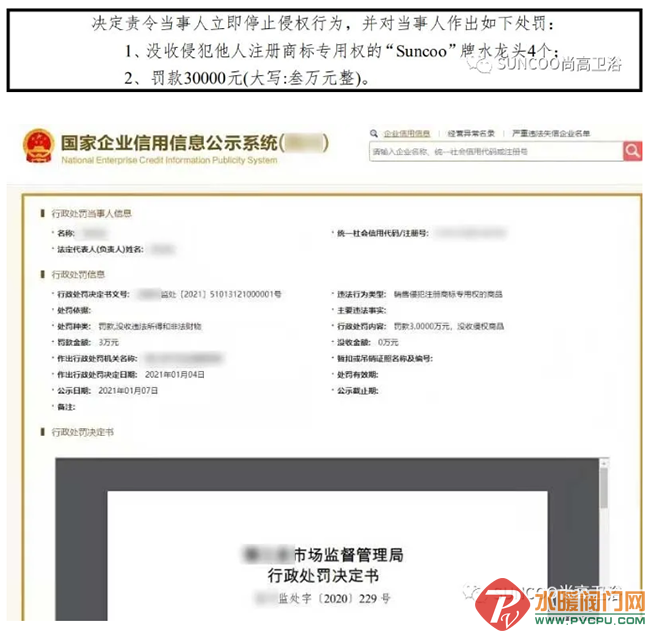Click the 行政处罚信息 section heading
Image resolution: width=650 pixels, height=635 pixels.
[x=78, y=274]
